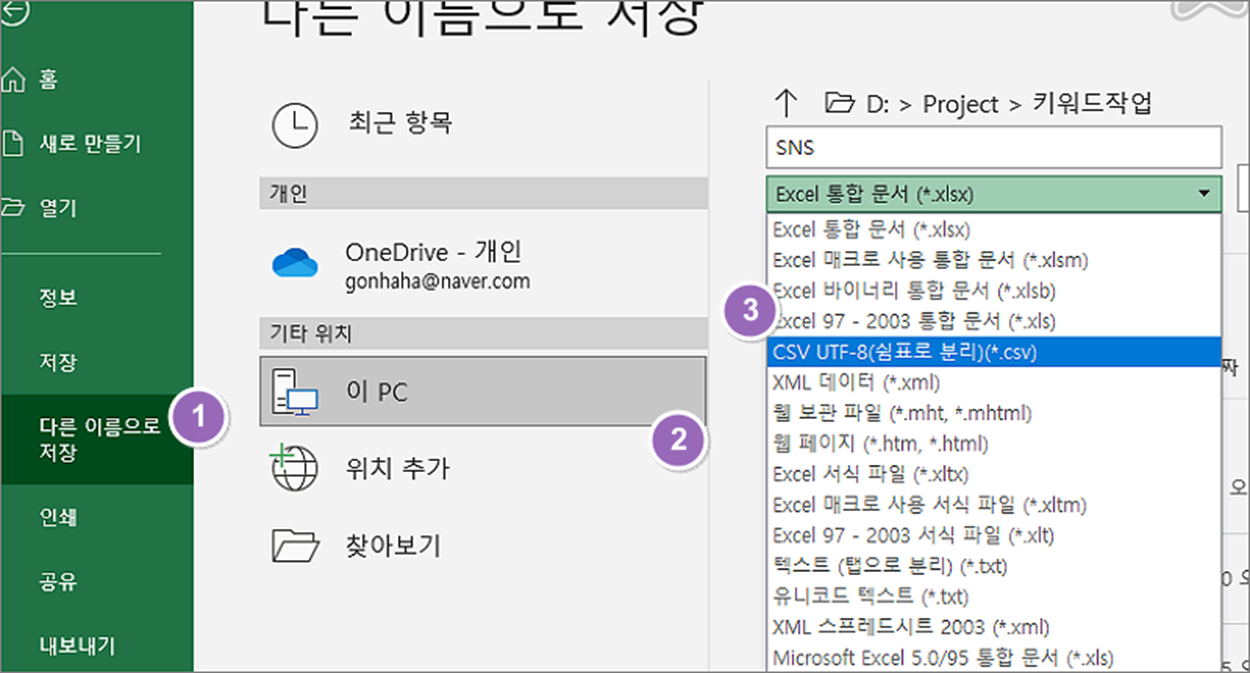
Task: Click the 키워드작업 path segment
Action: click(x=1090, y=104)
